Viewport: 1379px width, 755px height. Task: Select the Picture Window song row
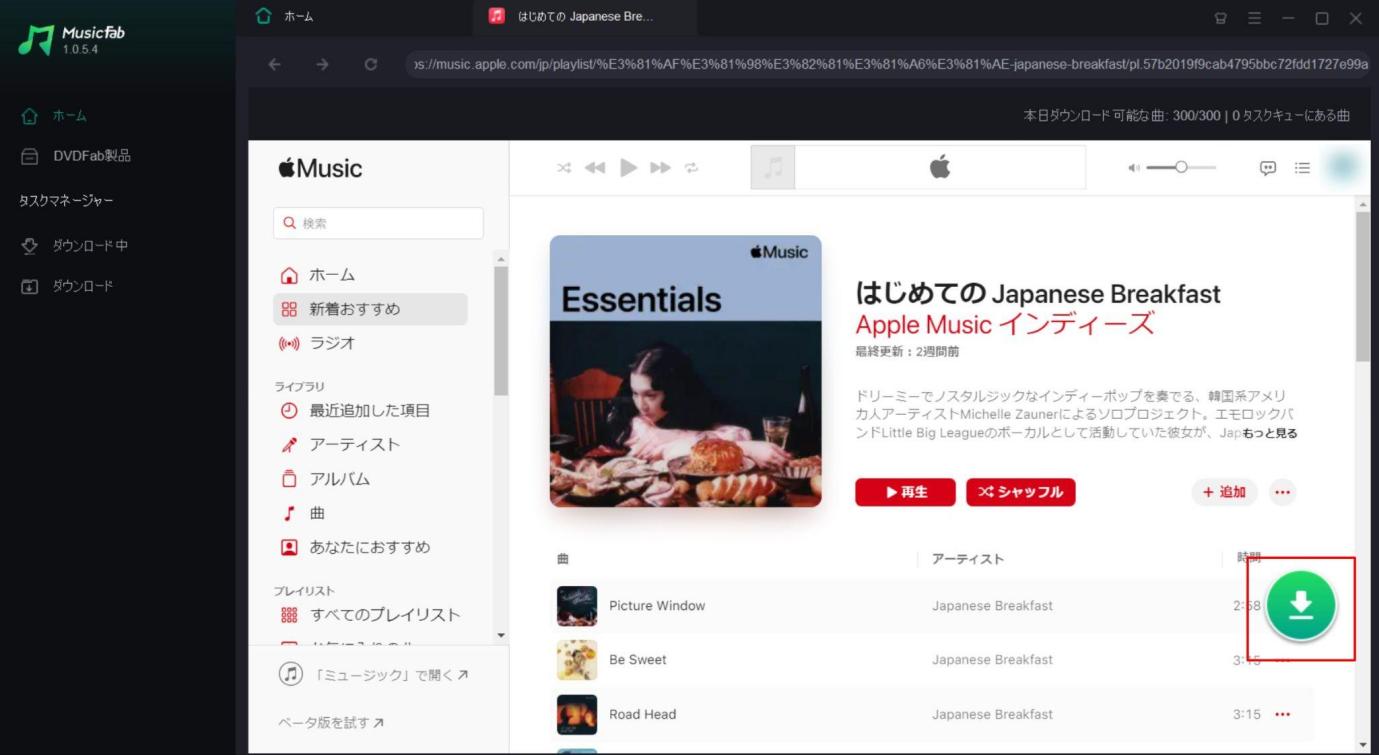coord(932,606)
